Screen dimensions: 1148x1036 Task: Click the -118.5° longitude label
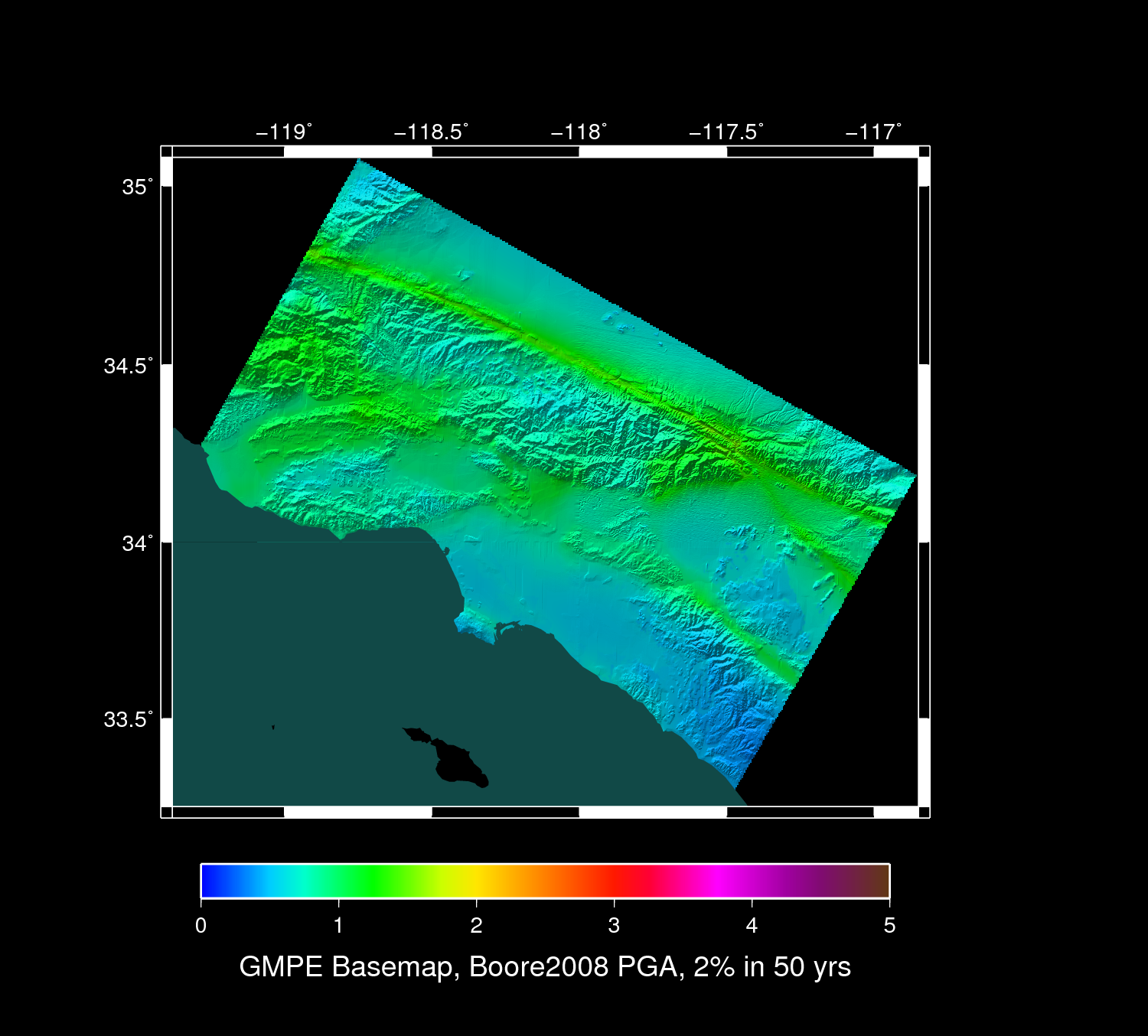click(x=431, y=132)
